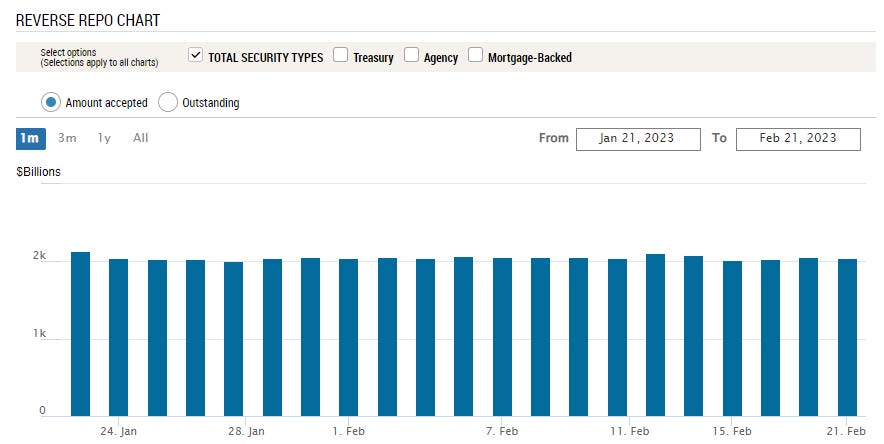Select the bar above 24. Jan
The height and width of the screenshot is (444, 884).
(x=118, y=338)
